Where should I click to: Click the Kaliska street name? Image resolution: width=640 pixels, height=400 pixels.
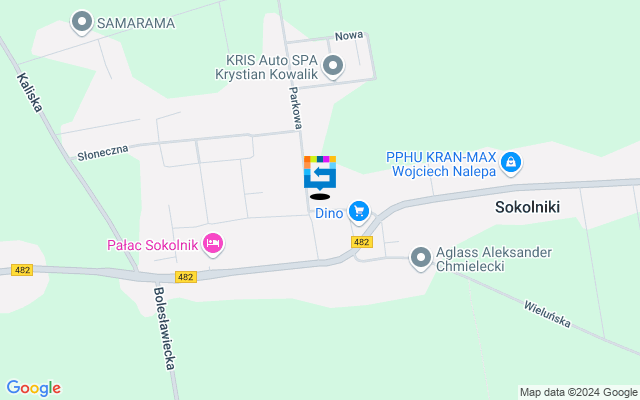tap(30, 92)
